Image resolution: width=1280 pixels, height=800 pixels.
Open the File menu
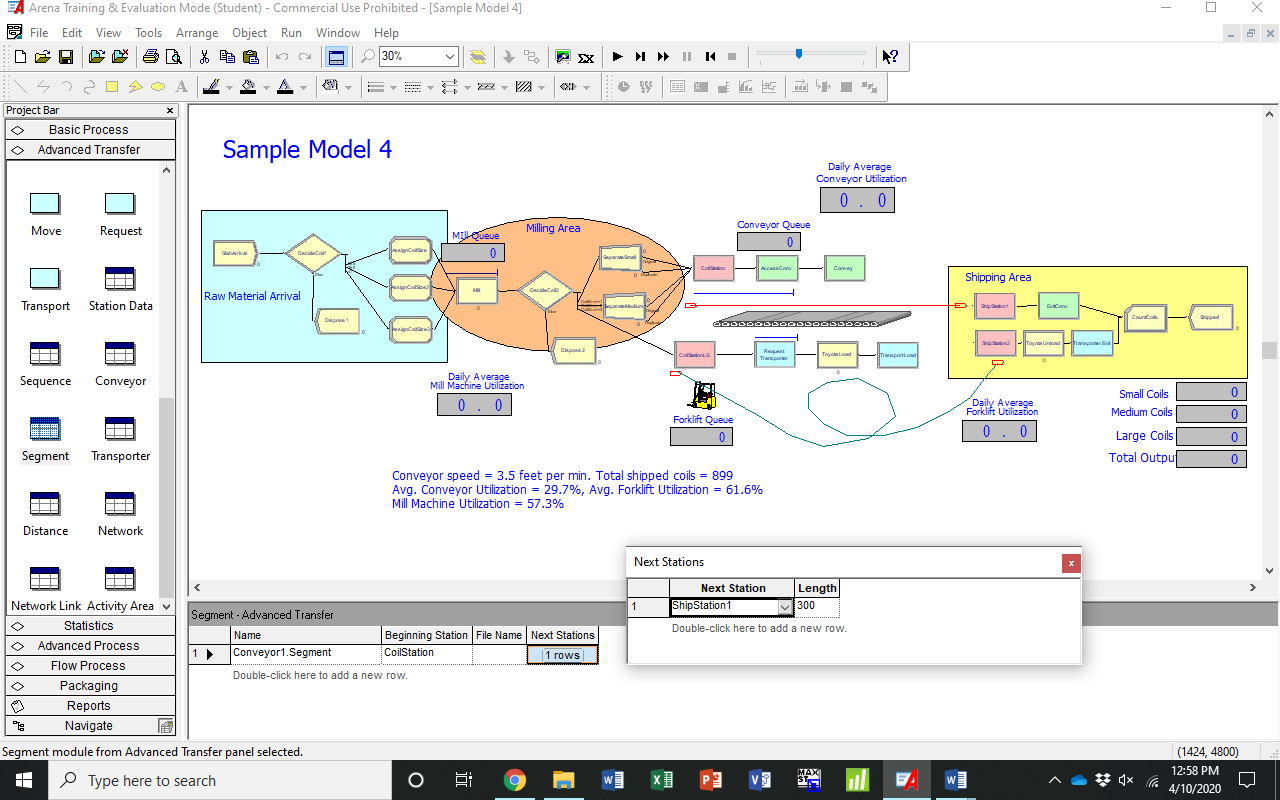pos(39,33)
